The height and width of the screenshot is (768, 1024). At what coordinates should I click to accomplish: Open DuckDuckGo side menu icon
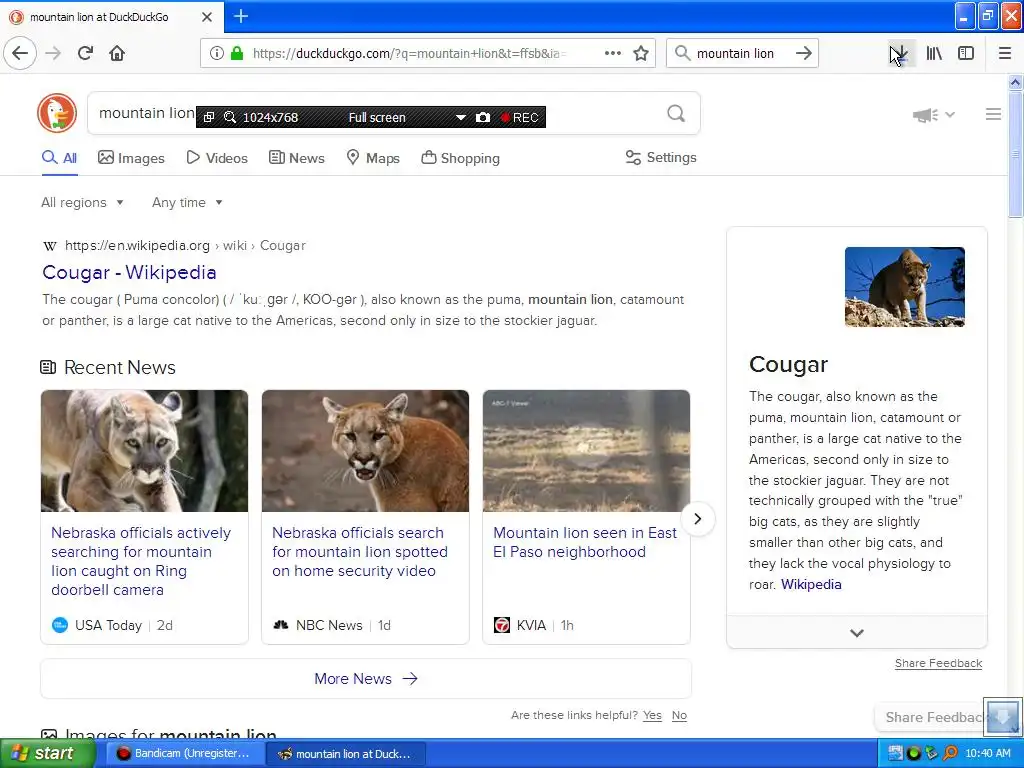click(993, 114)
